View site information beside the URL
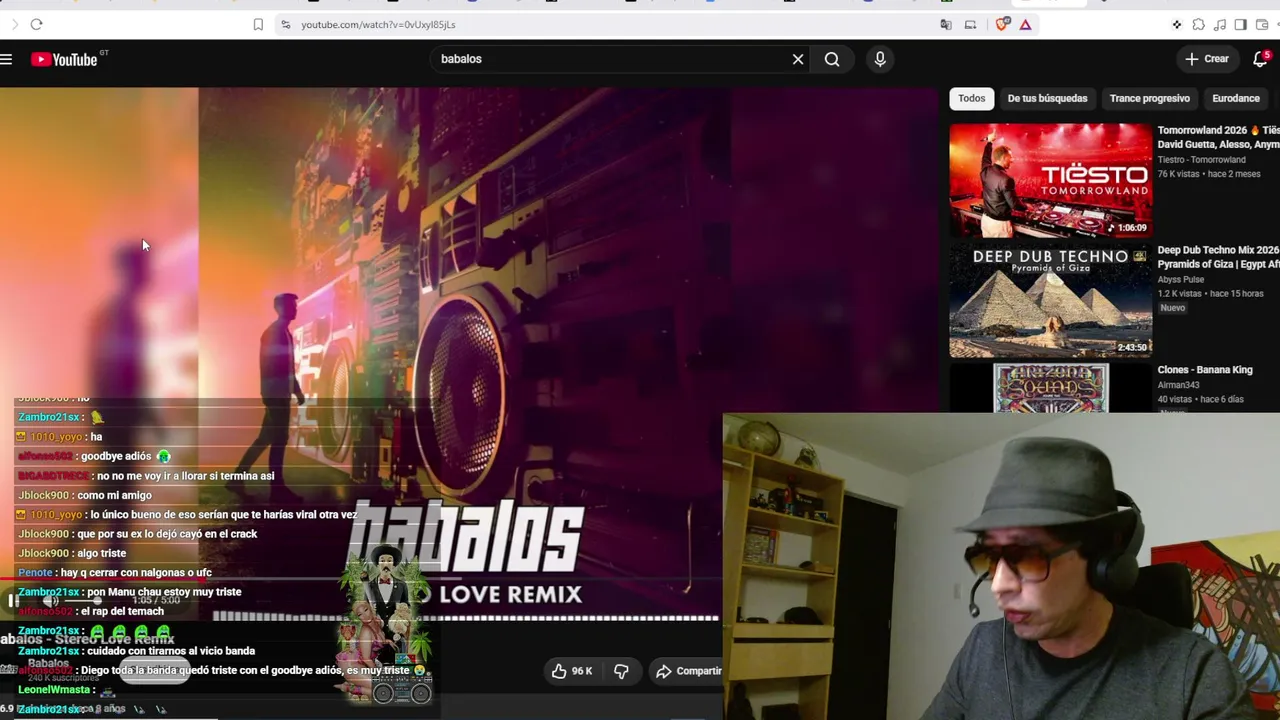The image size is (1280, 720). pyautogui.click(x=285, y=24)
